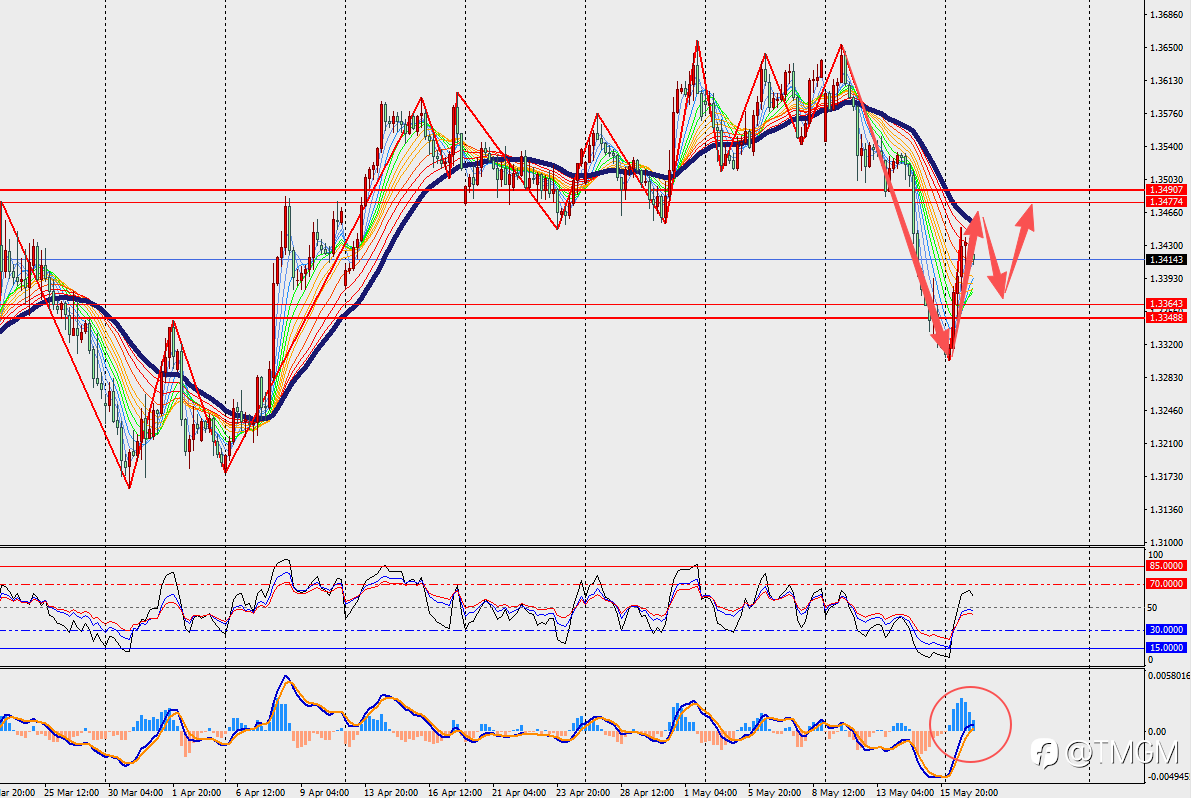The width and height of the screenshot is (1192, 798).
Task: Click the 15 May 20:00 time label
Action: [x=969, y=792]
